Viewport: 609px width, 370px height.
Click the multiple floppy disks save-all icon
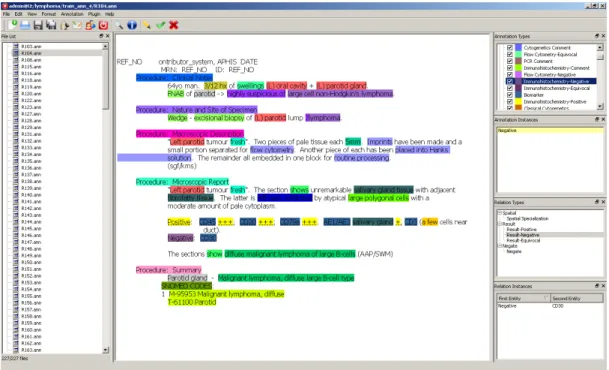click(x=51, y=25)
